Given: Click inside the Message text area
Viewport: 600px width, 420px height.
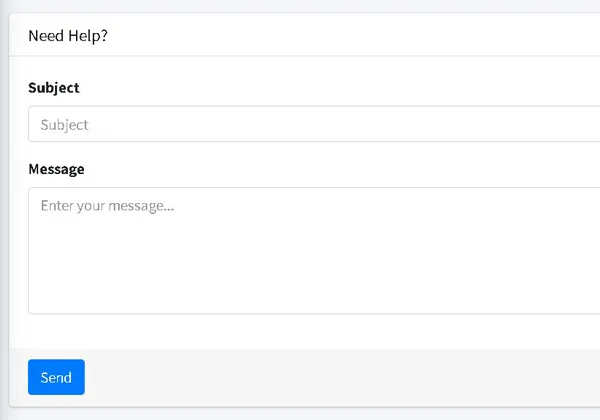Looking at the screenshot, I should [x=314, y=251].
